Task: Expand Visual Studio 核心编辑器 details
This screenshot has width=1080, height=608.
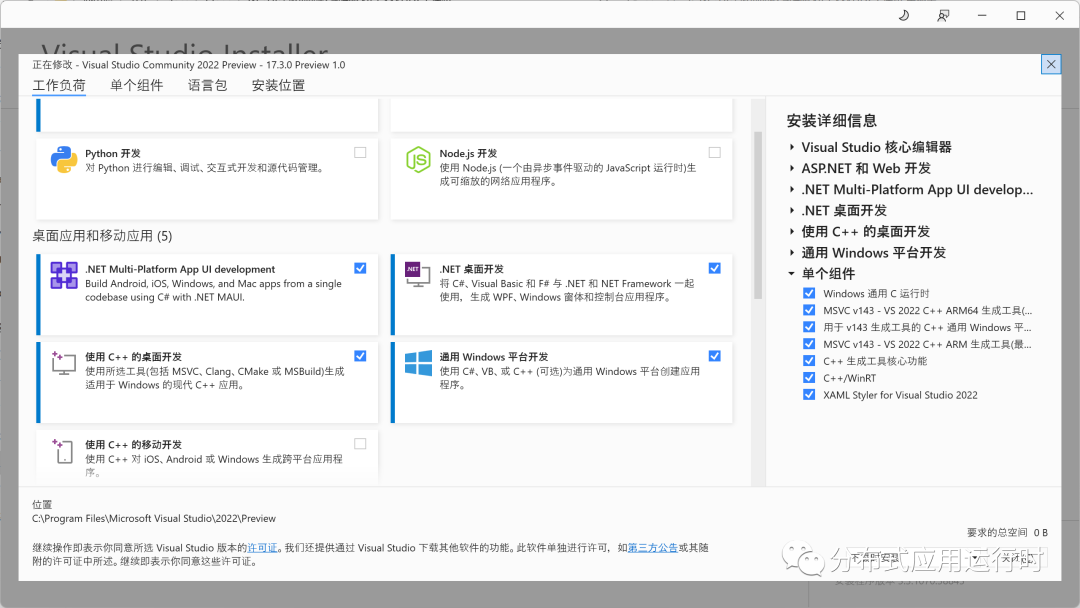Action: [792, 147]
